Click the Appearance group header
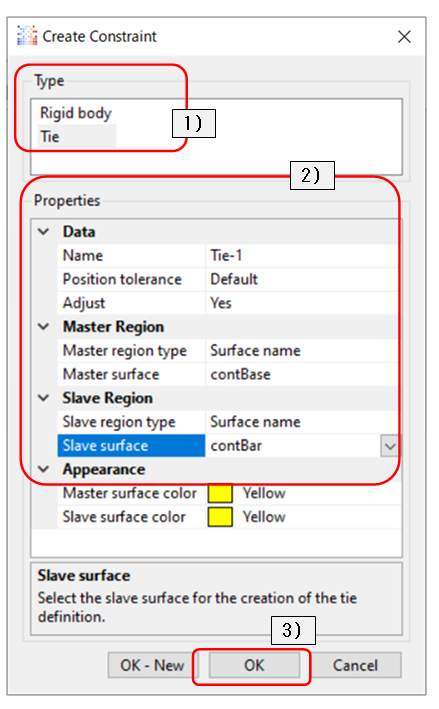Image resolution: width=439 pixels, height=709 pixels. (x=104, y=470)
